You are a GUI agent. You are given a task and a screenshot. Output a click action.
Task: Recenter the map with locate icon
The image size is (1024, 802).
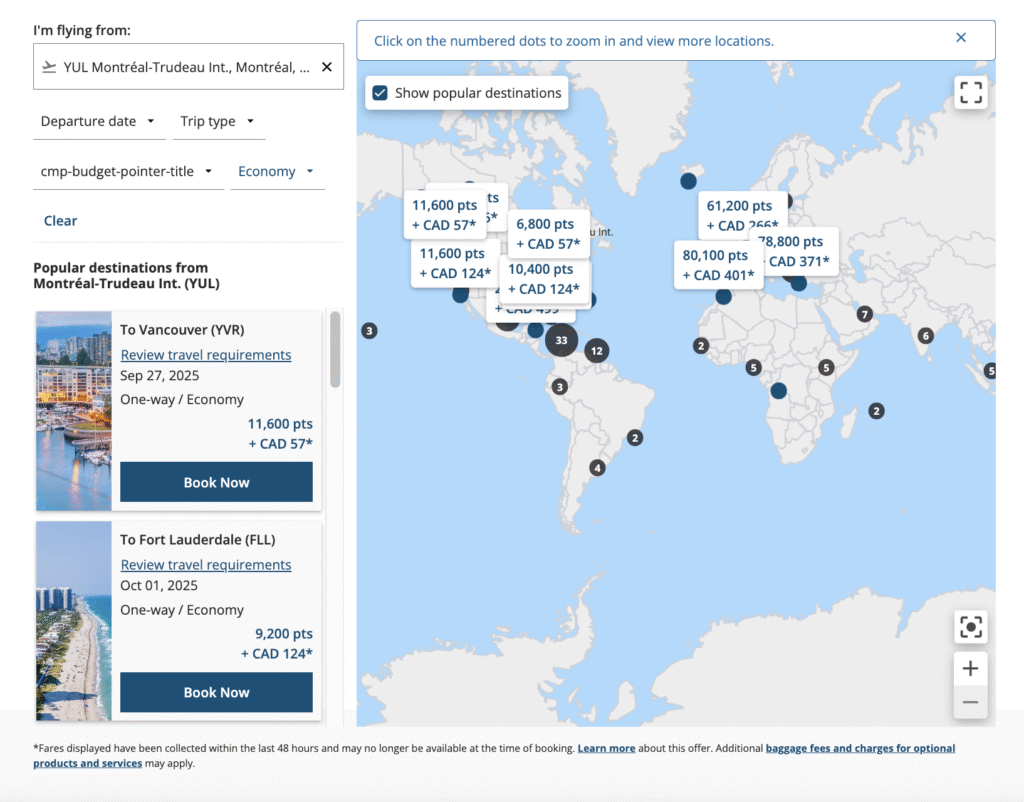pos(970,627)
